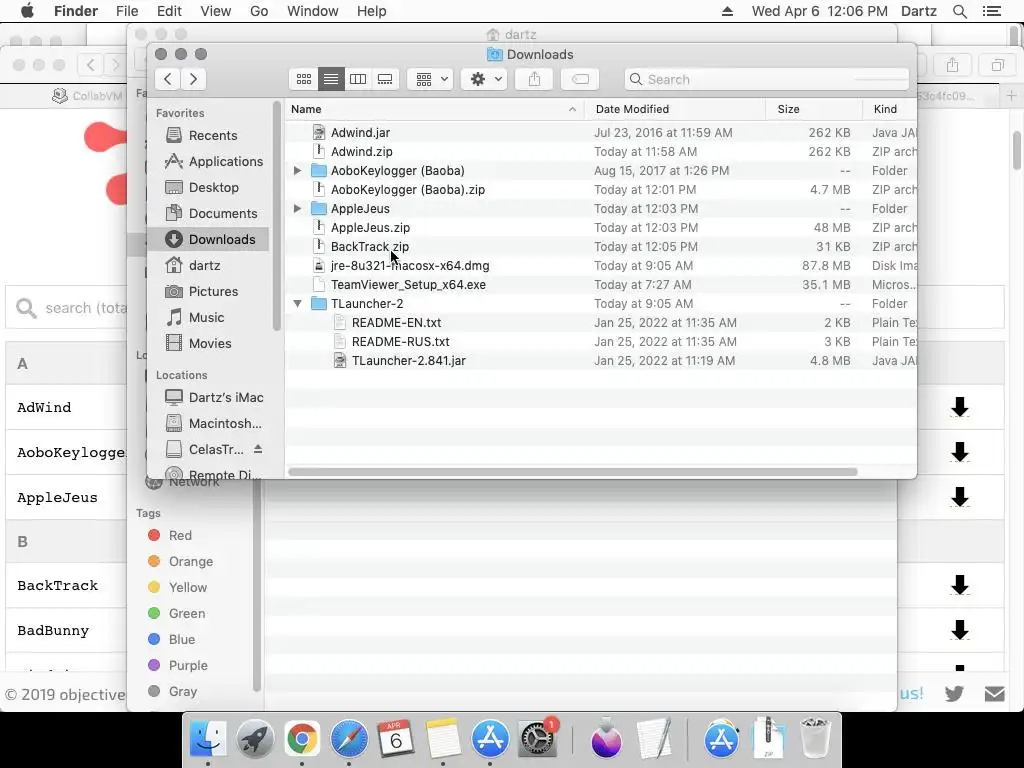The height and width of the screenshot is (768, 1024).
Task: Open the Edit menu
Action: pos(169,11)
